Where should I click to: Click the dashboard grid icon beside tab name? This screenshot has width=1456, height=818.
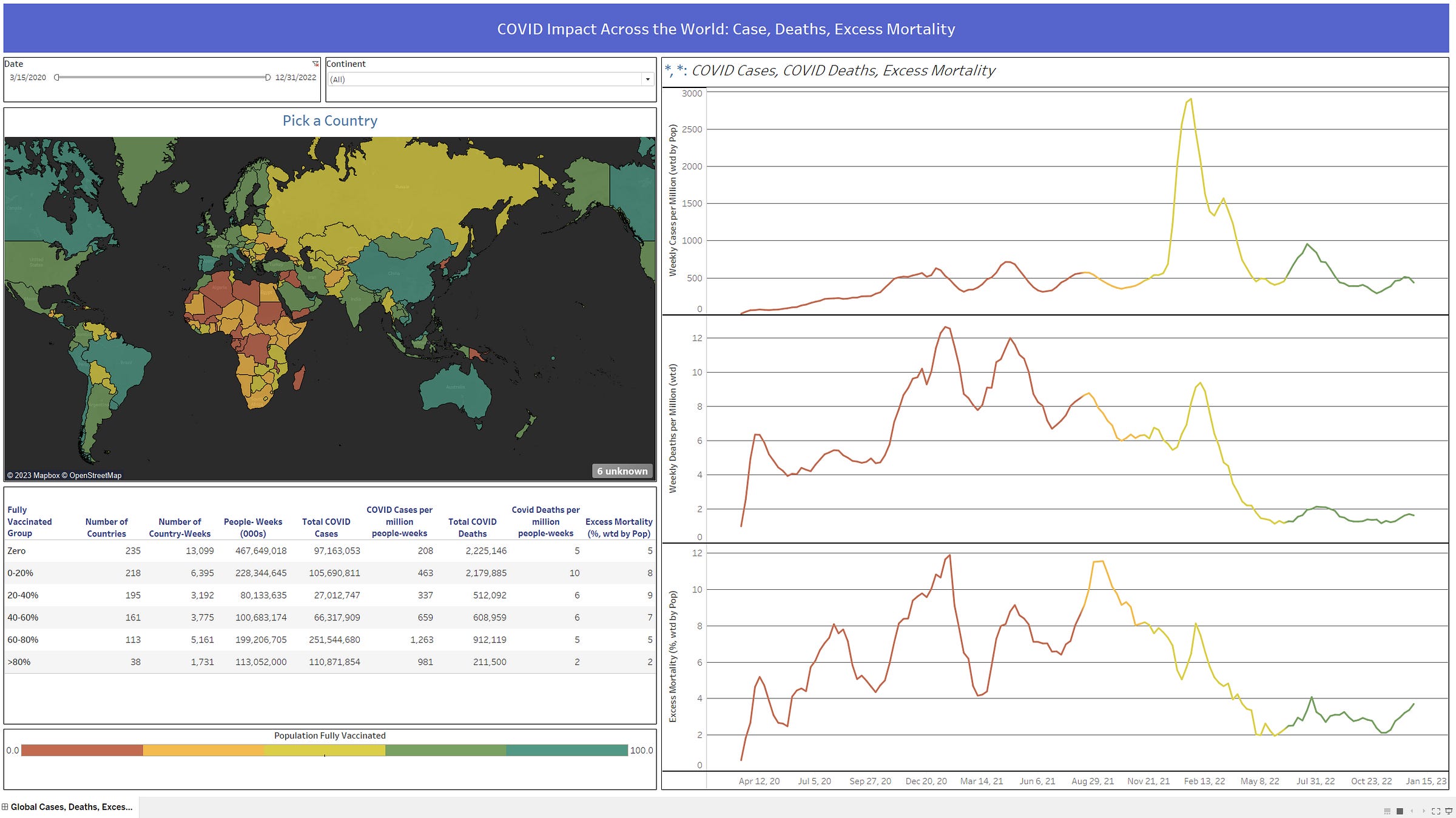[x=5, y=806]
